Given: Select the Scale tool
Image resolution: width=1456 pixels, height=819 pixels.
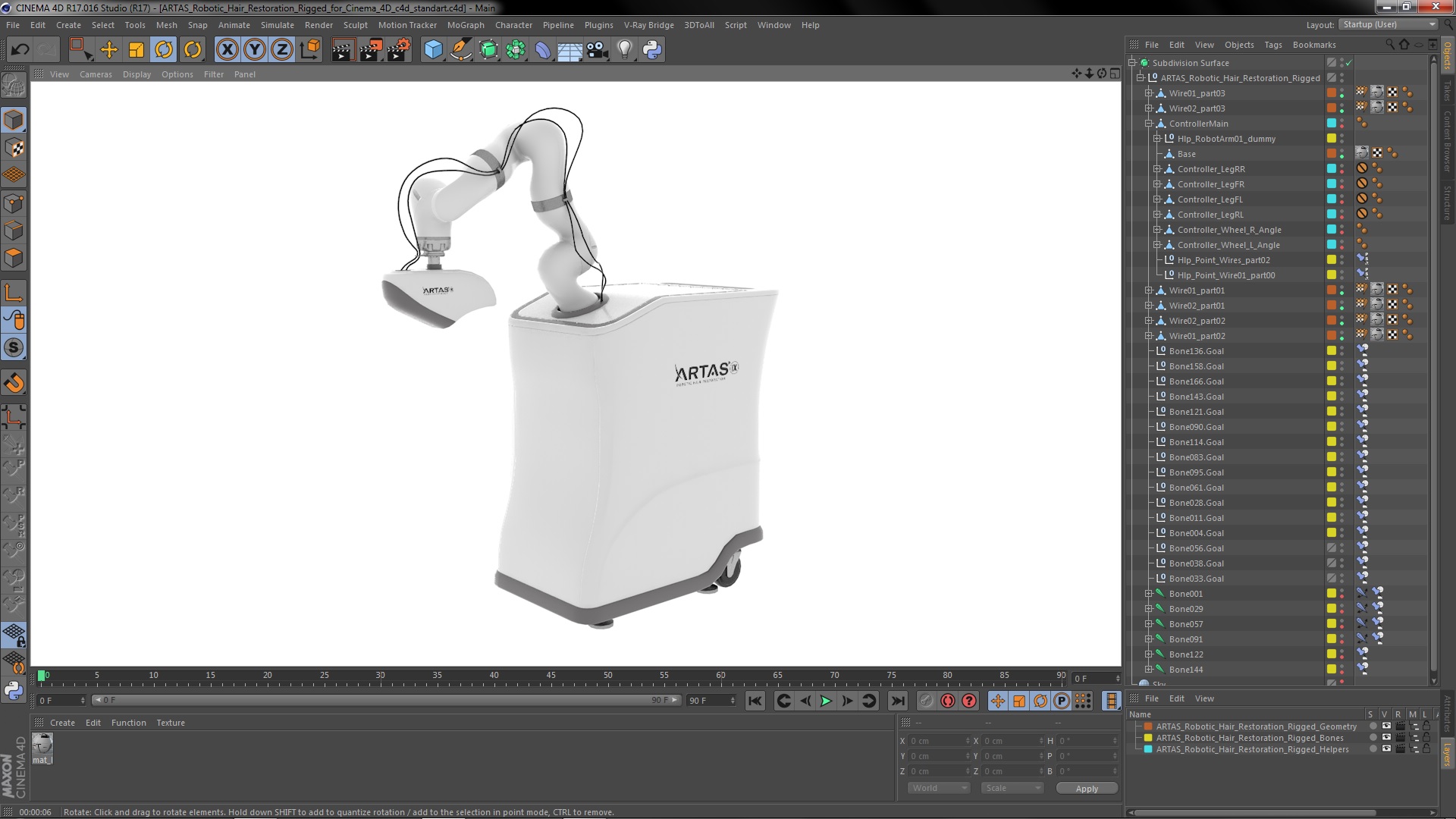Looking at the screenshot, I should point(136,50).
